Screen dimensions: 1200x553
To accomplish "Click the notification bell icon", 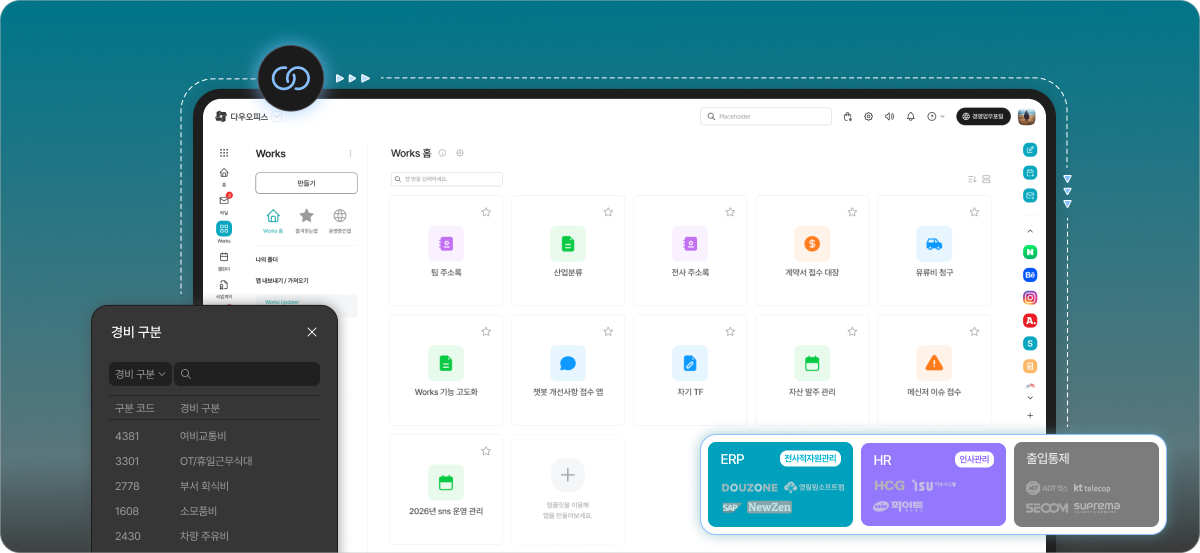I will point(910,117).
